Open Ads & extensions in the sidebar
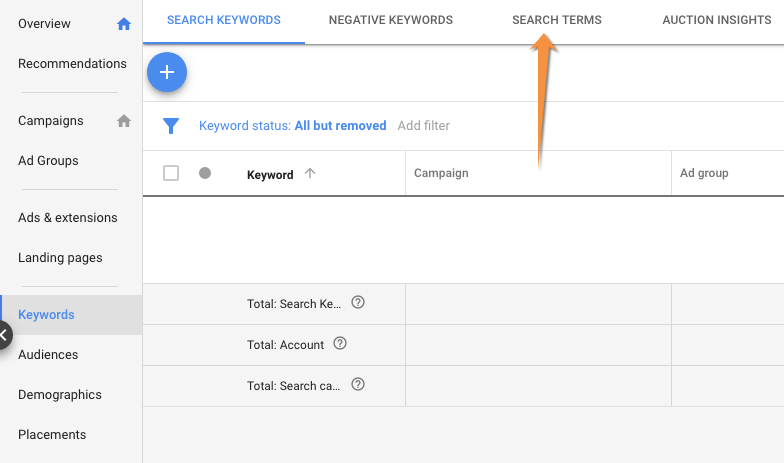 click(68, 218)
